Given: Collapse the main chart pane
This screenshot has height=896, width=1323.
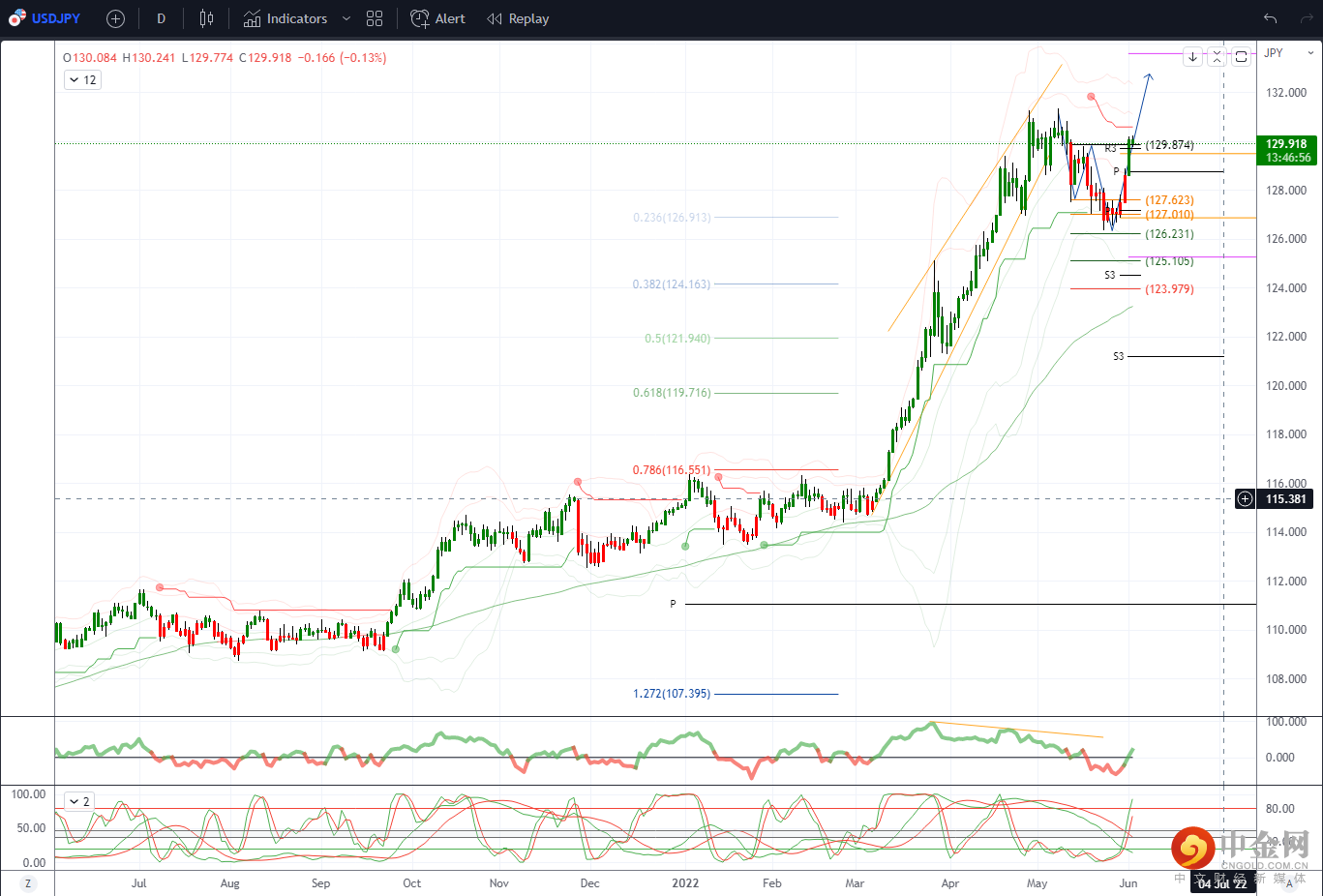Looking at the screenshot, I should [x=1217, y=57].
